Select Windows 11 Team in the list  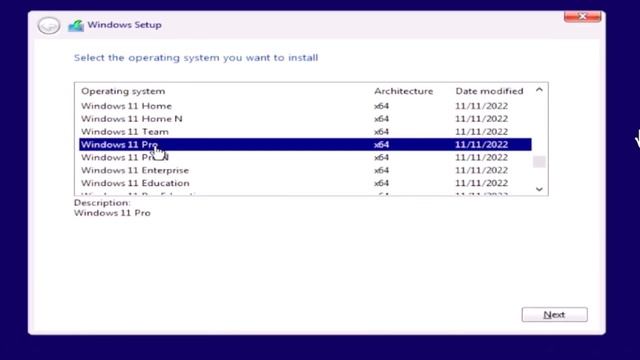pyautogui.click(x=305, y=132)
